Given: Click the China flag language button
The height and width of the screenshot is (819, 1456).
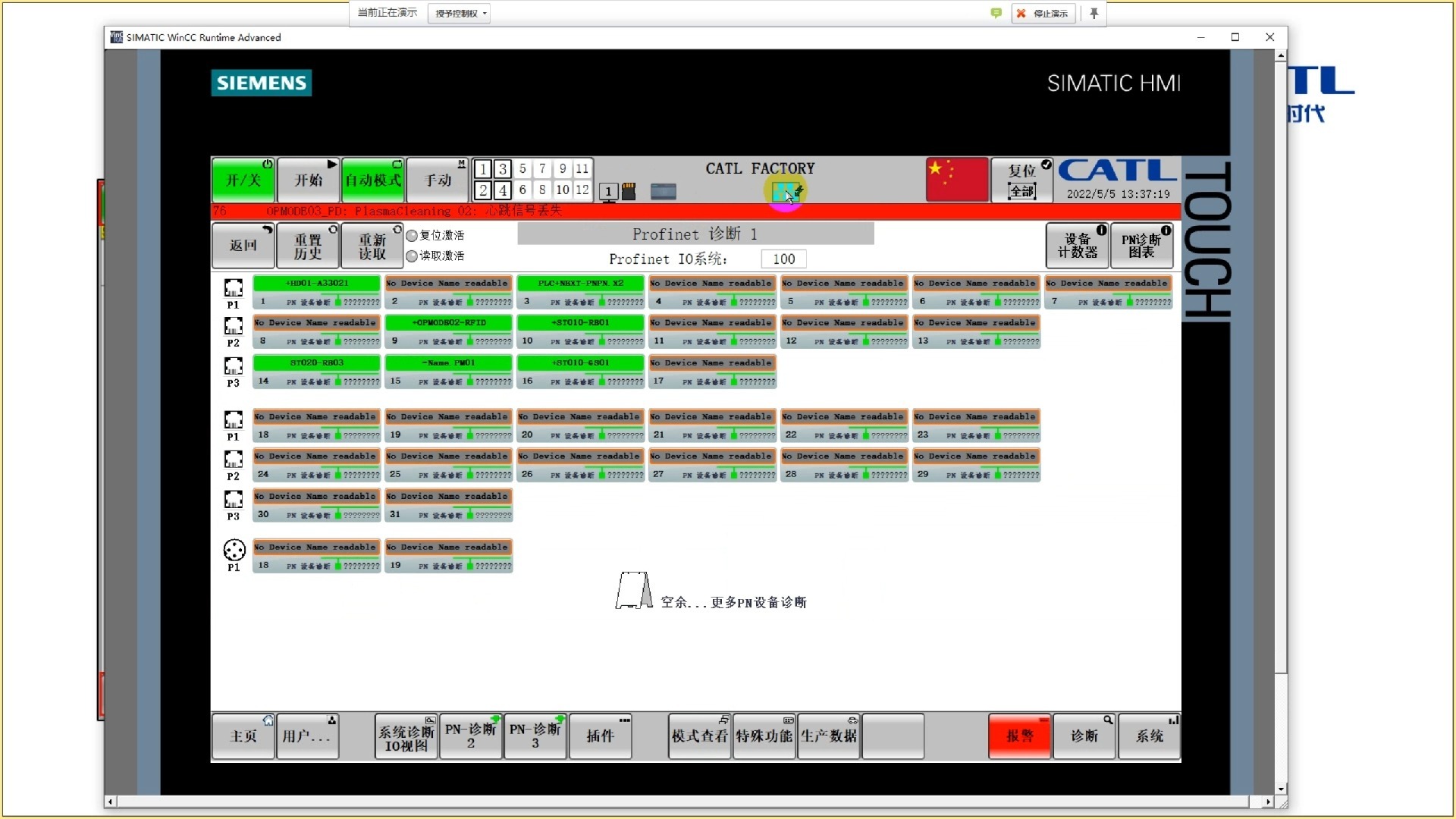Looking at the screenshot, I should click(957, 180).
